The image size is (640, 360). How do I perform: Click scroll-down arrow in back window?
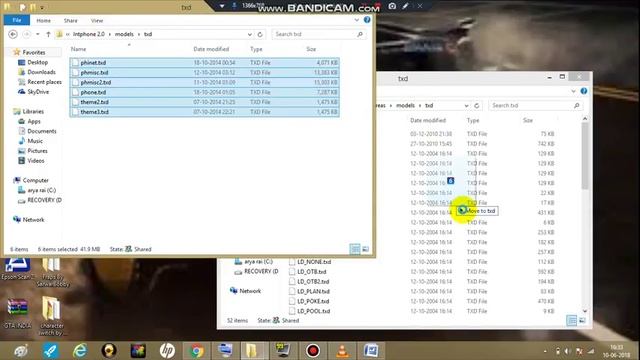[585, 311]
